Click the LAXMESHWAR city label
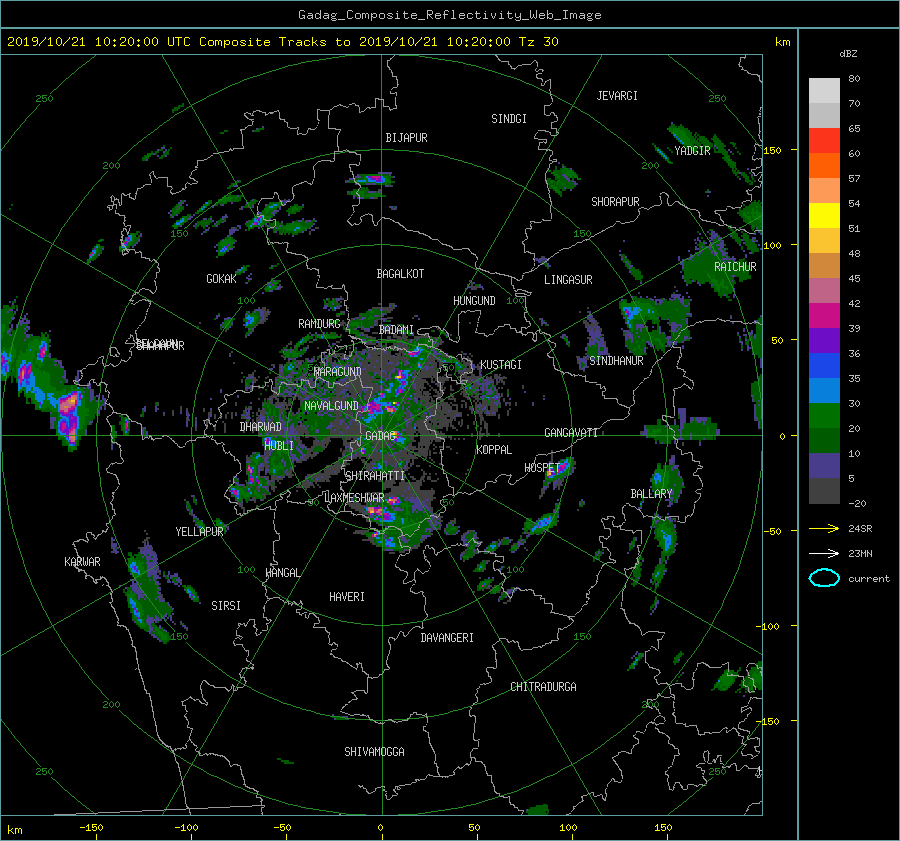This screenshot has width=900, height=841. (355, 498)
